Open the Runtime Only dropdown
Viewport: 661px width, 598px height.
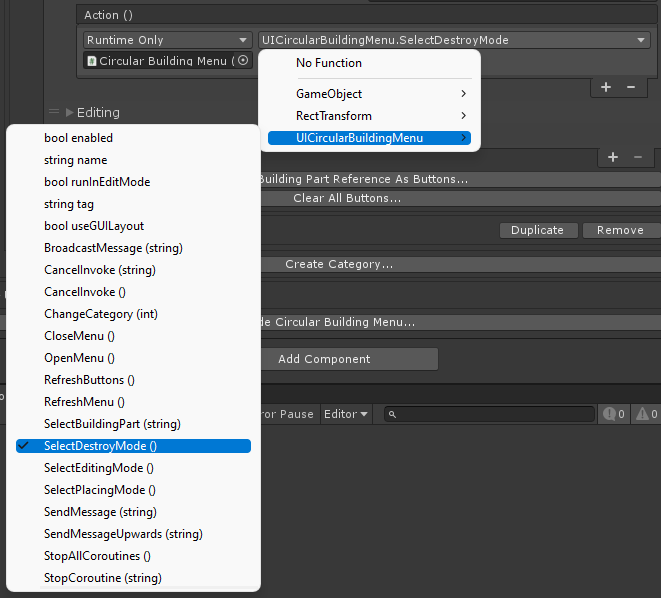(x=167, y=40)
